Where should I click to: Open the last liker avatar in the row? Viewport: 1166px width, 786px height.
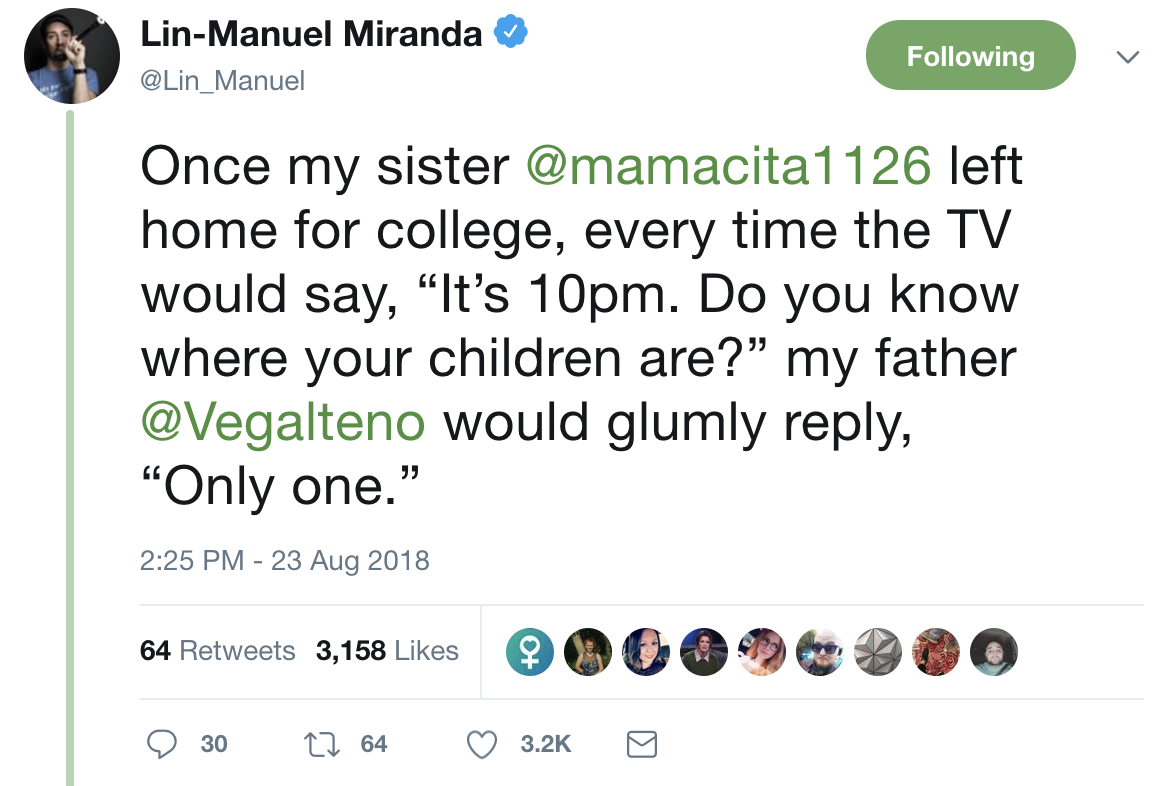(994, 651)
